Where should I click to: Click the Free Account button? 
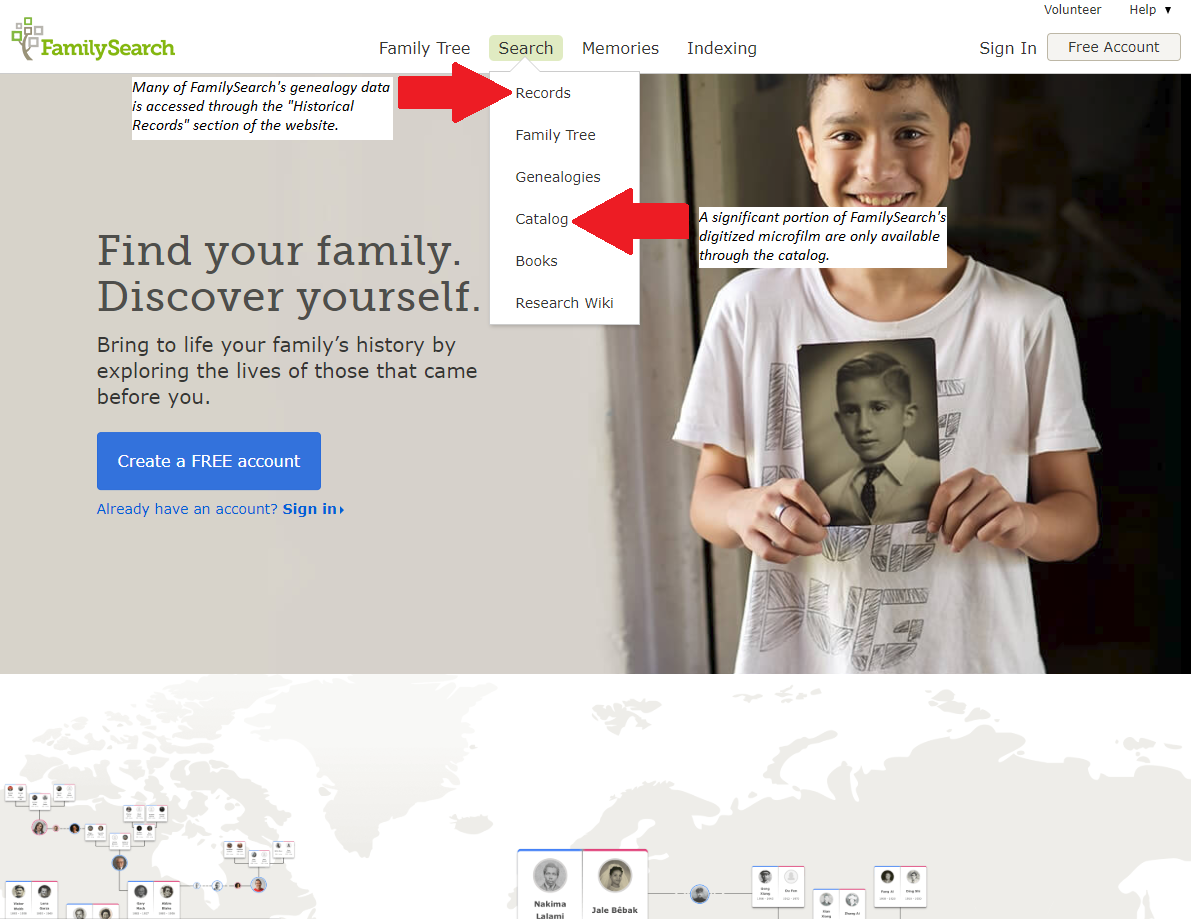(x=1113, y=47)
